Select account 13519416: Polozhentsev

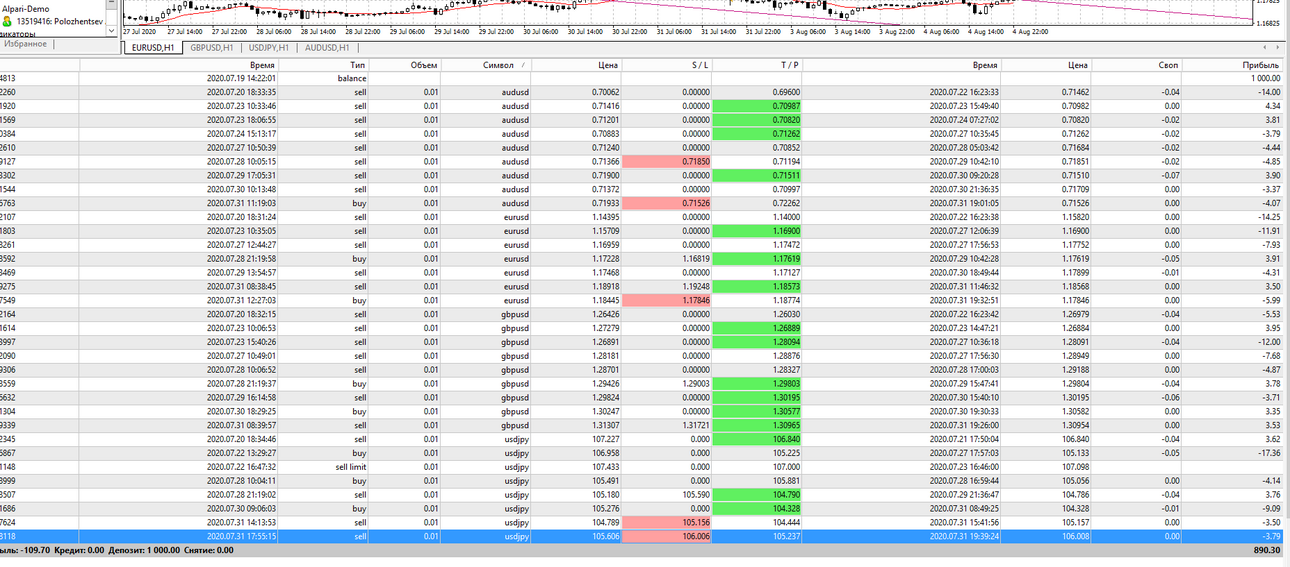(59, 21)
